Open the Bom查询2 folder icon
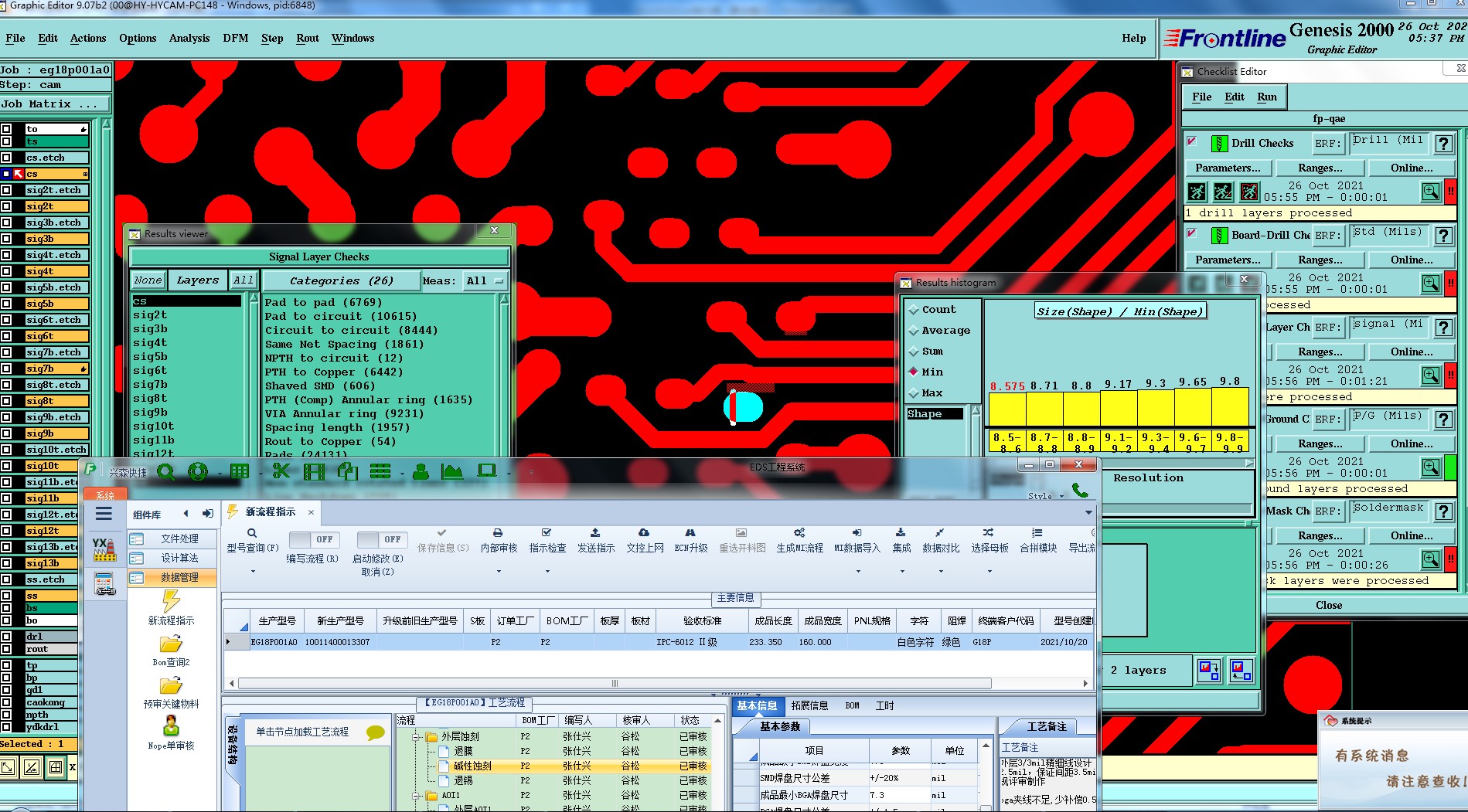This screenshot has height=812, width=1468. tap(171, 644)
